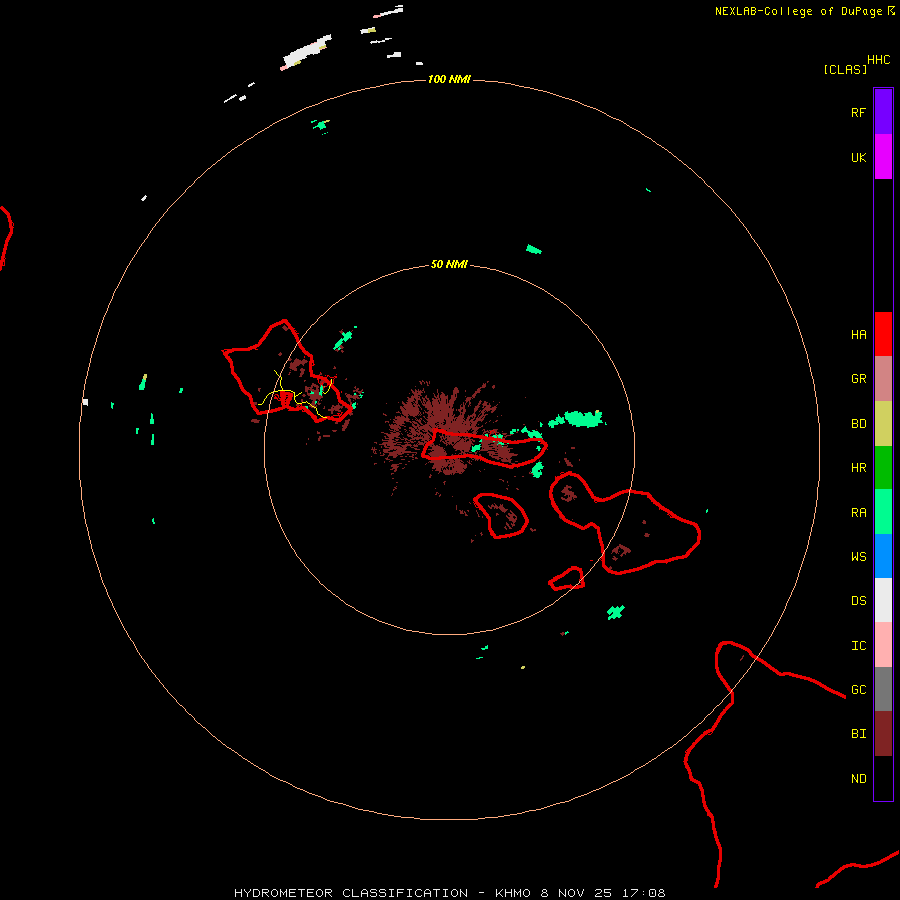
Task: Click the GC legend label
Action: click(x=858, y=690)
